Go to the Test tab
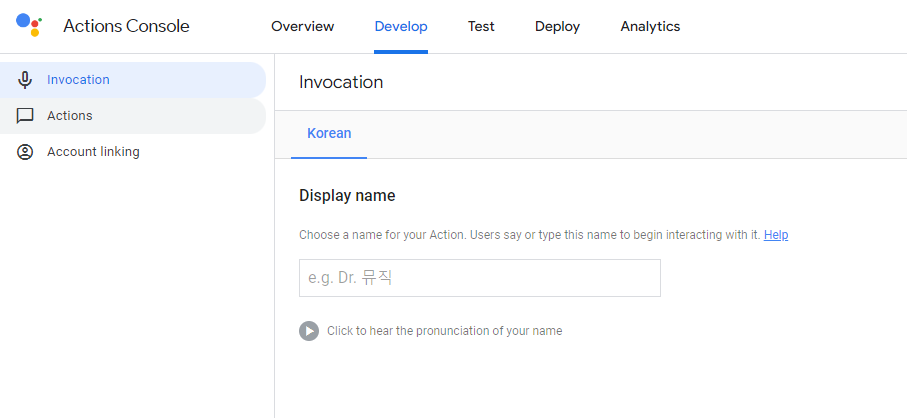 tap(481, 27)
